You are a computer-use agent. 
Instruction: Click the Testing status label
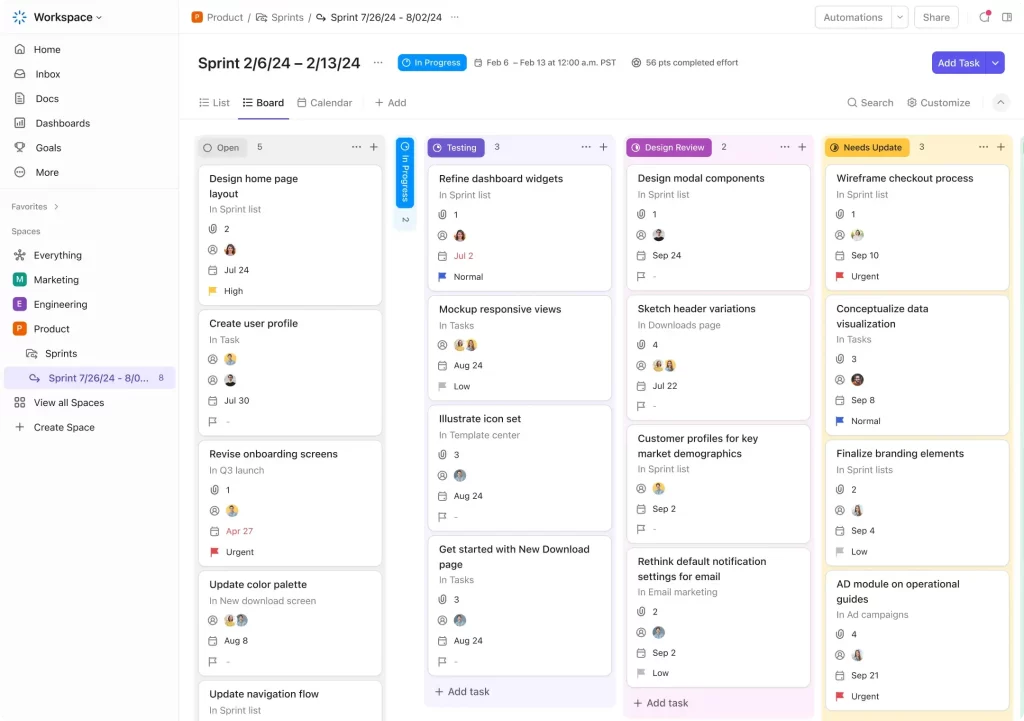pos(456,148)
